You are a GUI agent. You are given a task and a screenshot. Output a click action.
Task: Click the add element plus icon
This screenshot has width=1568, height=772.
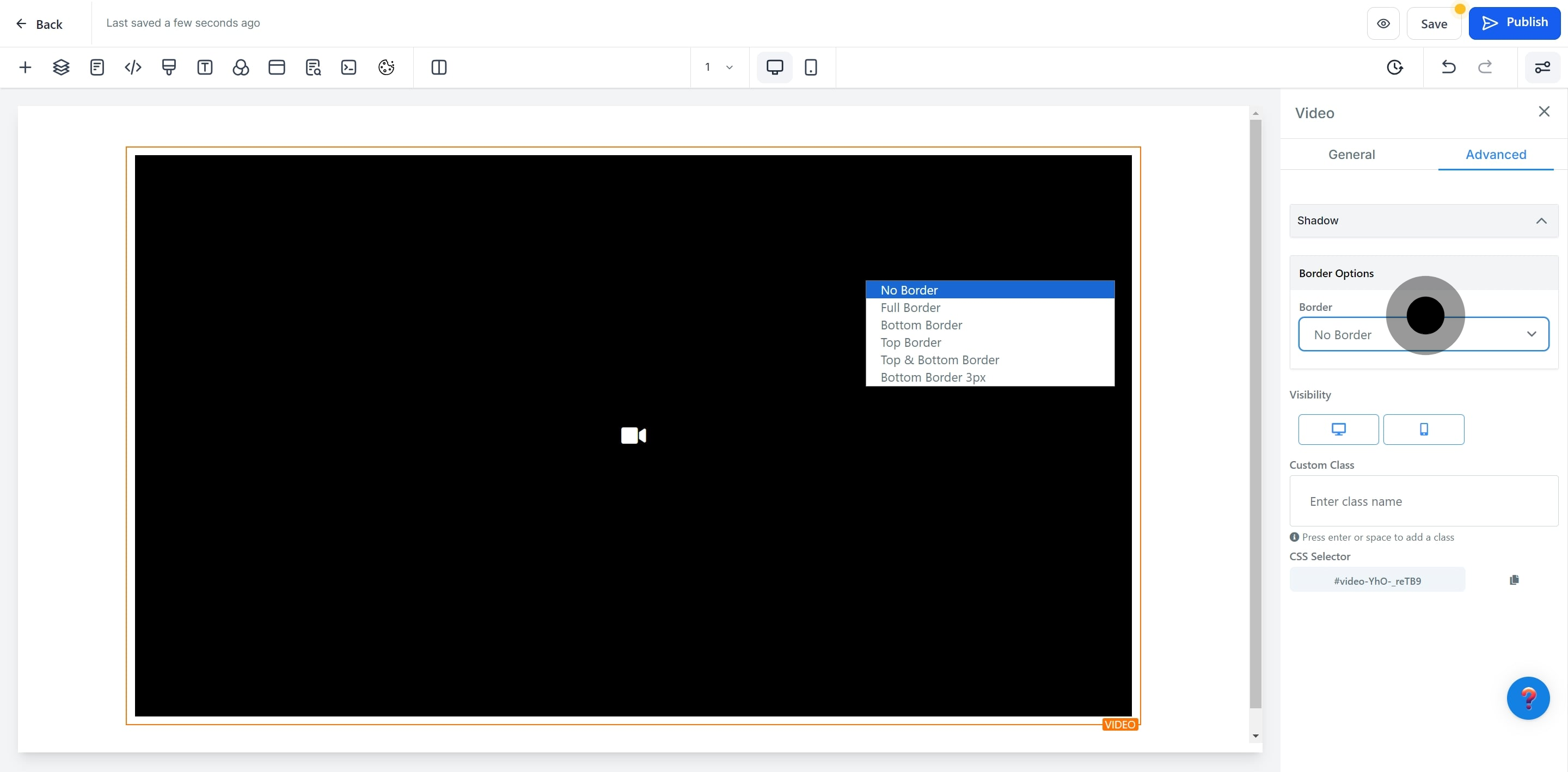click(25, 67)
